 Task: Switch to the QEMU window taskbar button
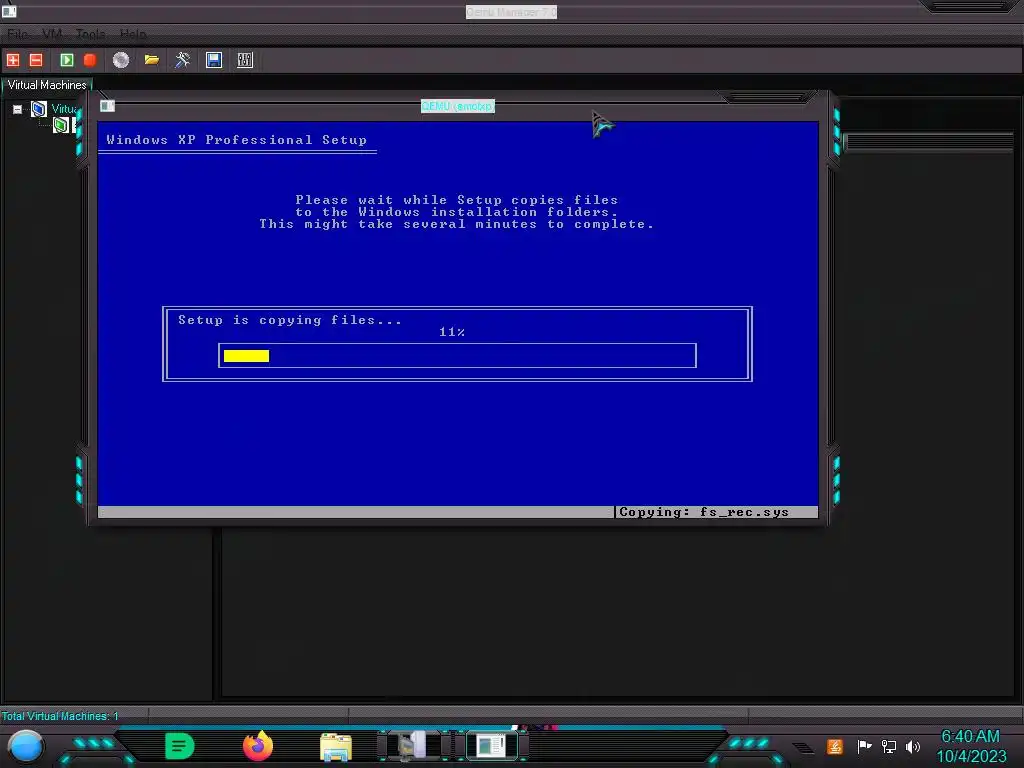click(x=492, y=746)
